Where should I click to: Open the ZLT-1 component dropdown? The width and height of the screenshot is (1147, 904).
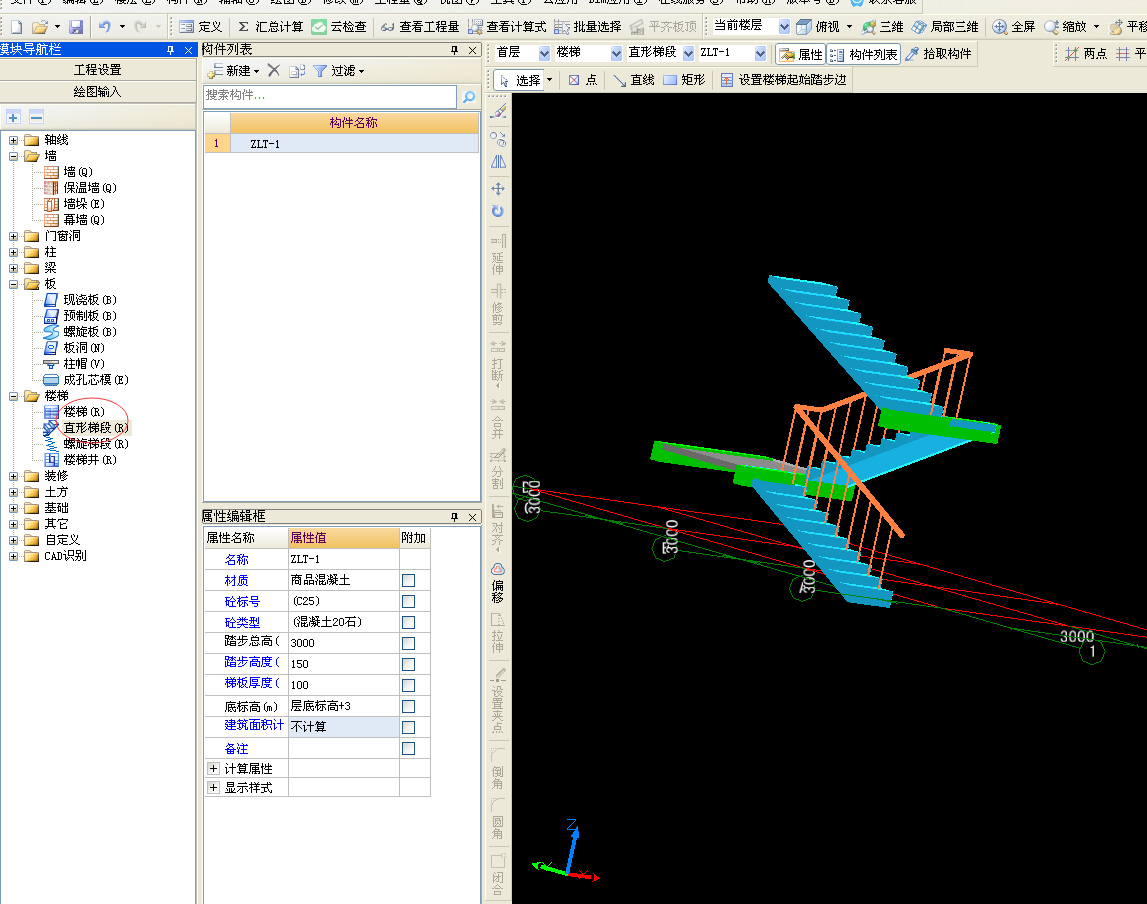[760, 53]
